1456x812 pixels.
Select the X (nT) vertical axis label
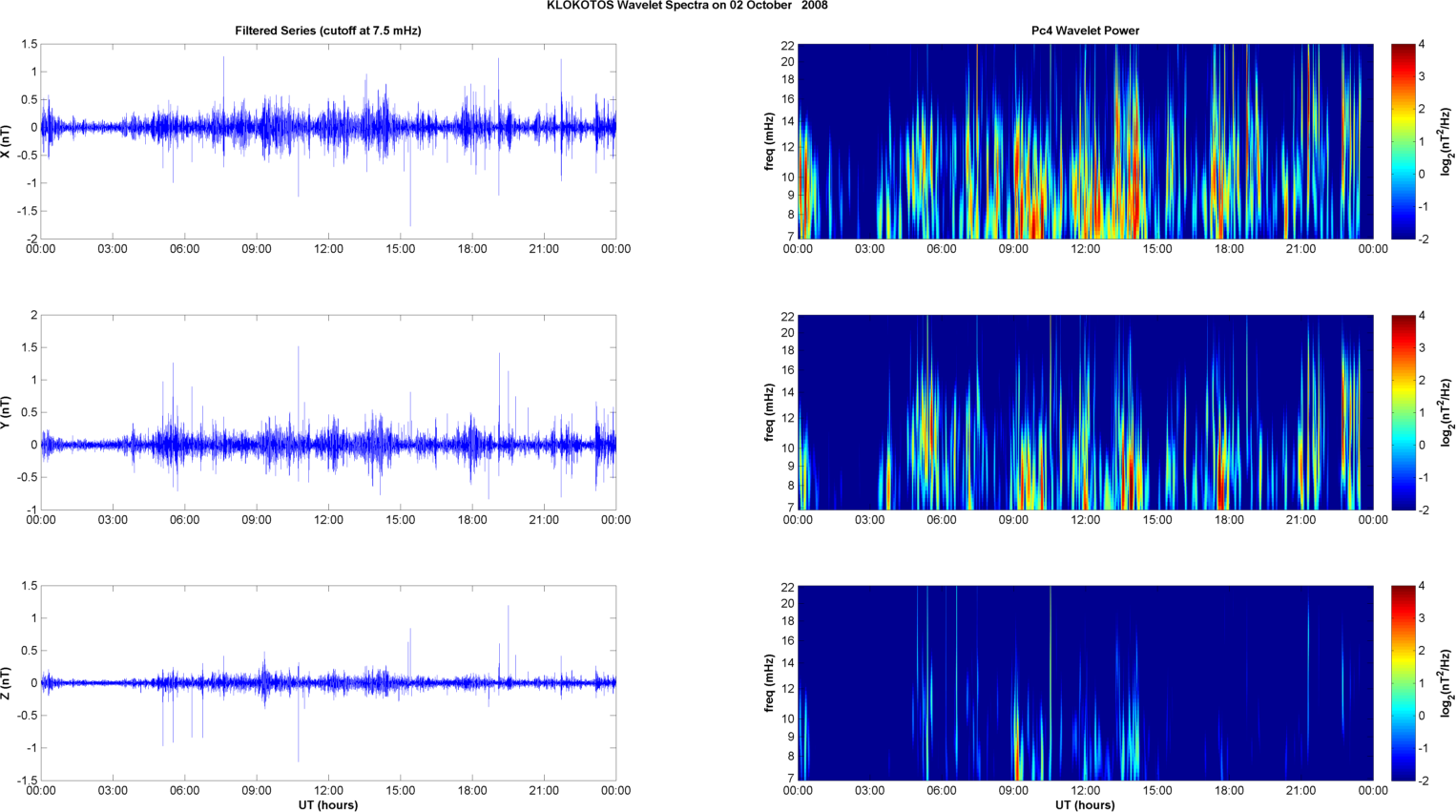(x=7, y=141)
